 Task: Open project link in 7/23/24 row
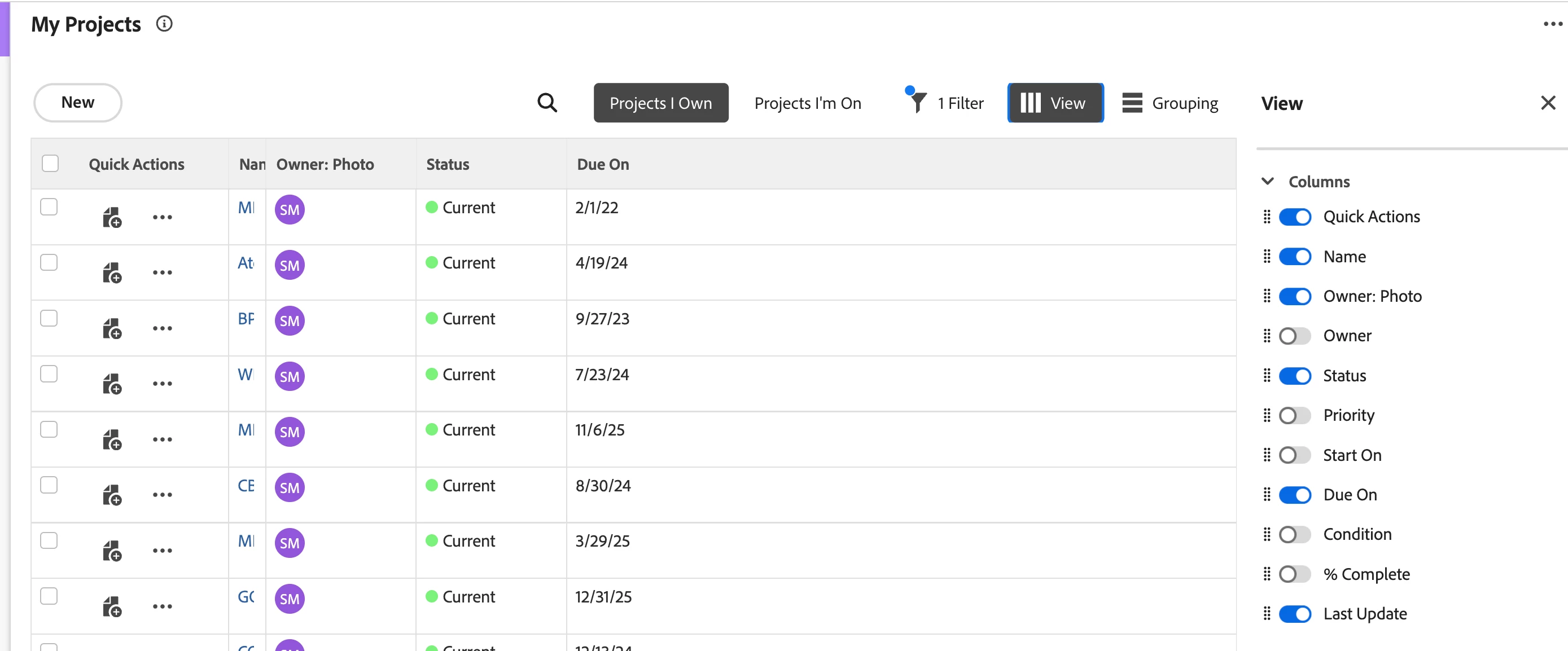tap(246, 375)
